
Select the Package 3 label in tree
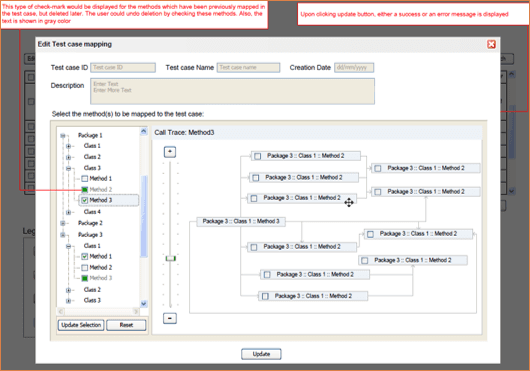[x=90, y=234]
